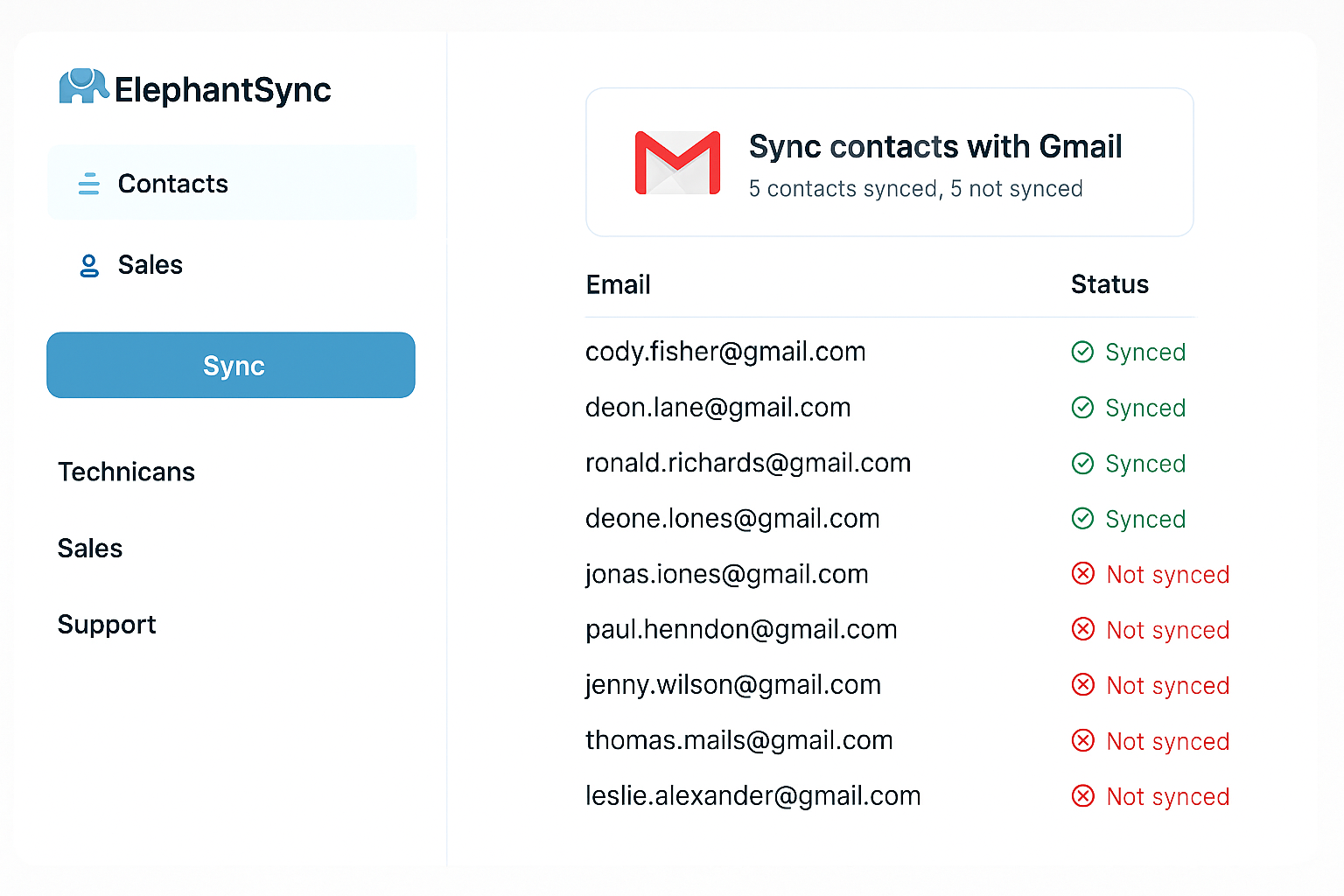The width and height of the screenshot is (1344, 896).
Task: Click the red X icon for jenny.wilson
Action: coord(1083,685)
